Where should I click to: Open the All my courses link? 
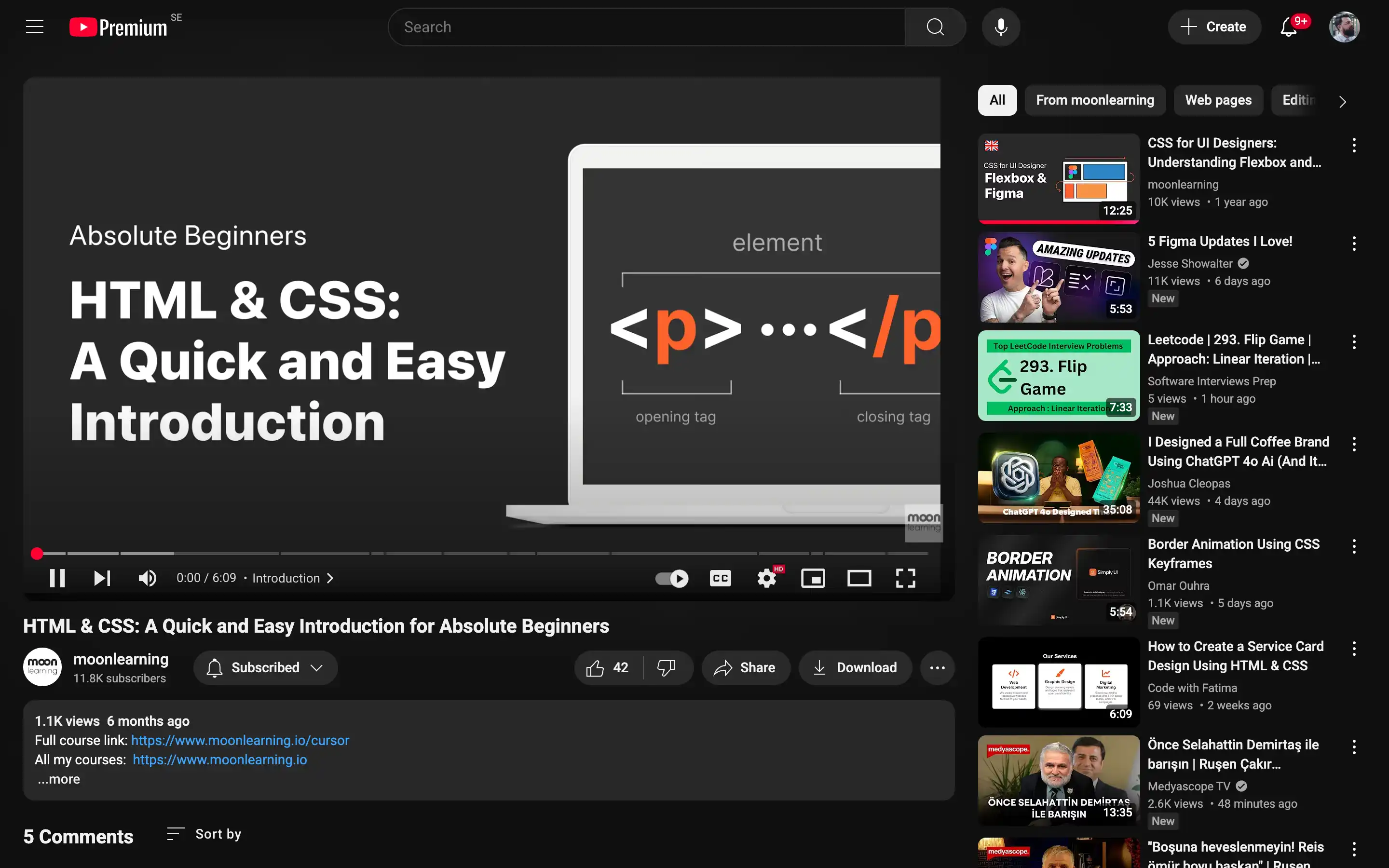[x=220, y=759]
